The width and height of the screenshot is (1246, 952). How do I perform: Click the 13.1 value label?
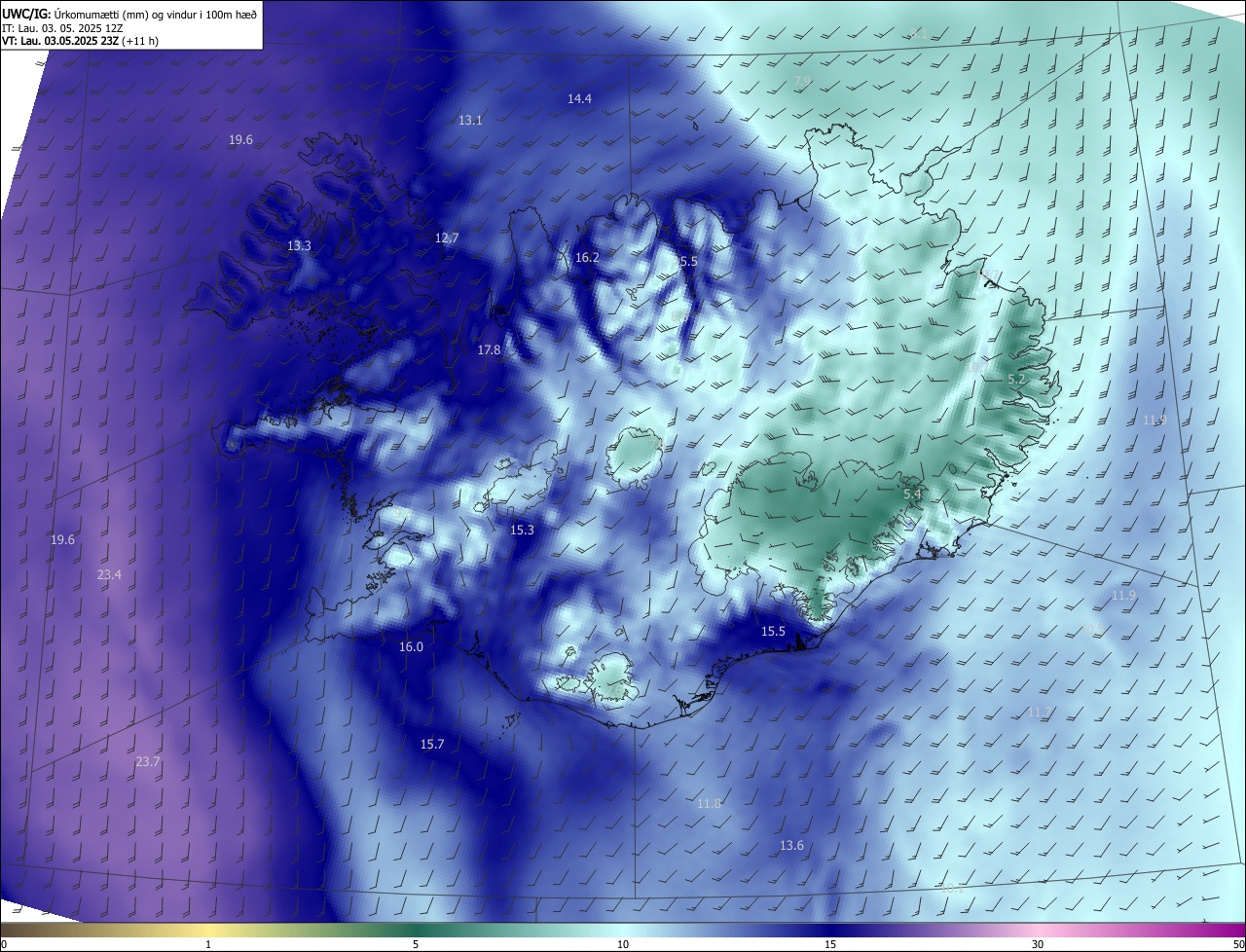[x=470, y=120]
